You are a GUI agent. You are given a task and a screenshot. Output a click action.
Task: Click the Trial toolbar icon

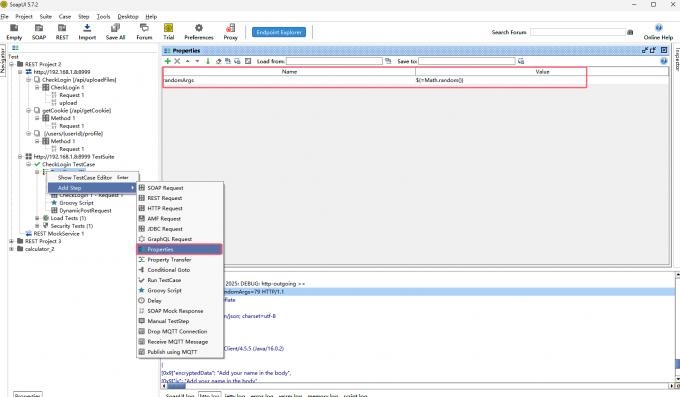(x=168, y=28)
